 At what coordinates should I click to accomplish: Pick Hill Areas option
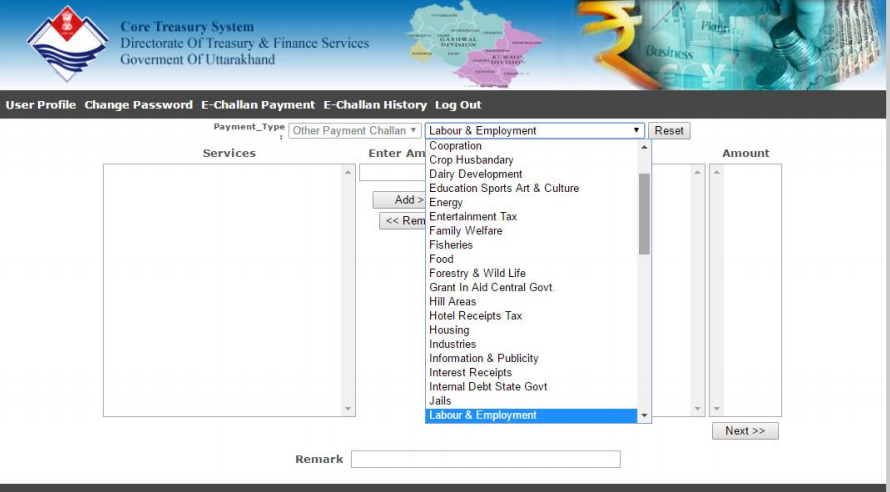[x=531, y=302]
